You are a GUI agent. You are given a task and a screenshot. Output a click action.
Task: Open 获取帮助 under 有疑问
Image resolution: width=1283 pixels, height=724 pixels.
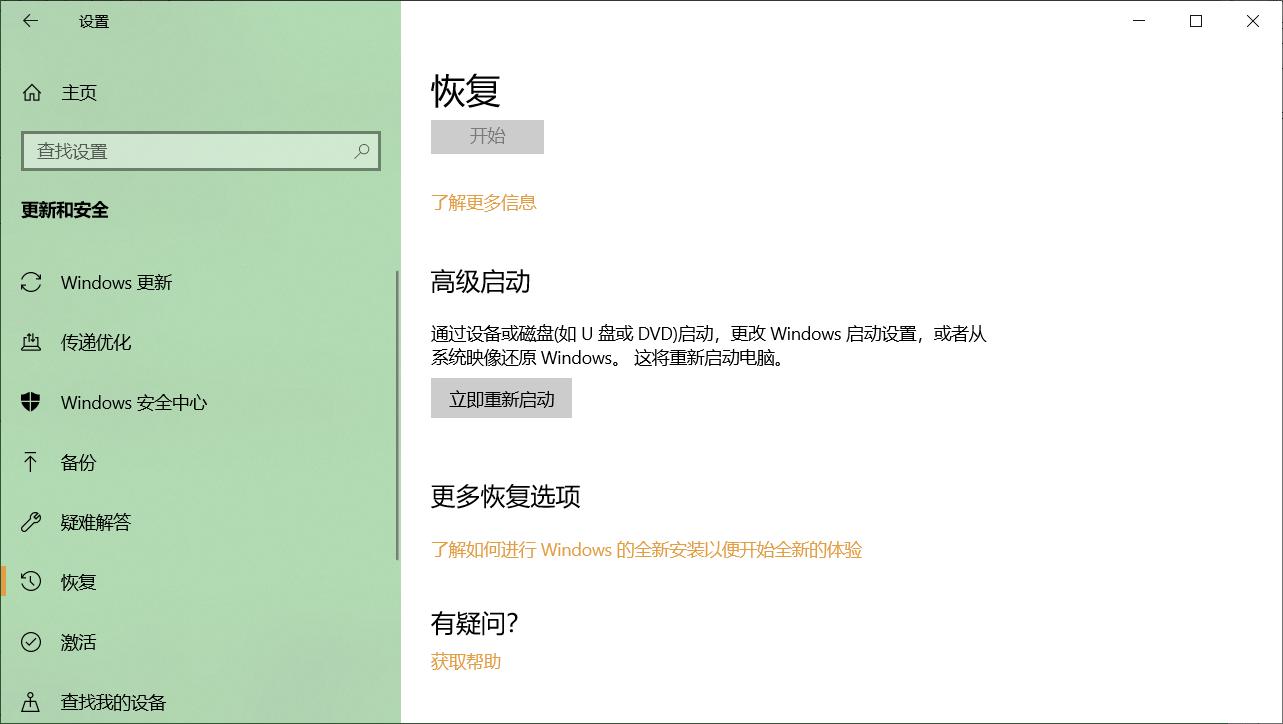pos(466,661)
